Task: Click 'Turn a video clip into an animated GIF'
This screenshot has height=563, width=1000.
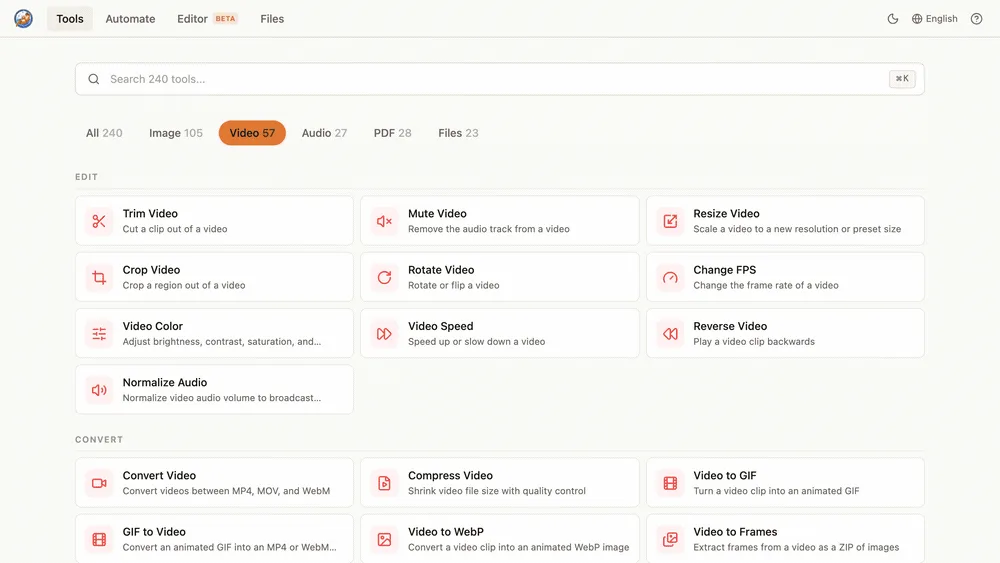Action: (x=776, y=491)
